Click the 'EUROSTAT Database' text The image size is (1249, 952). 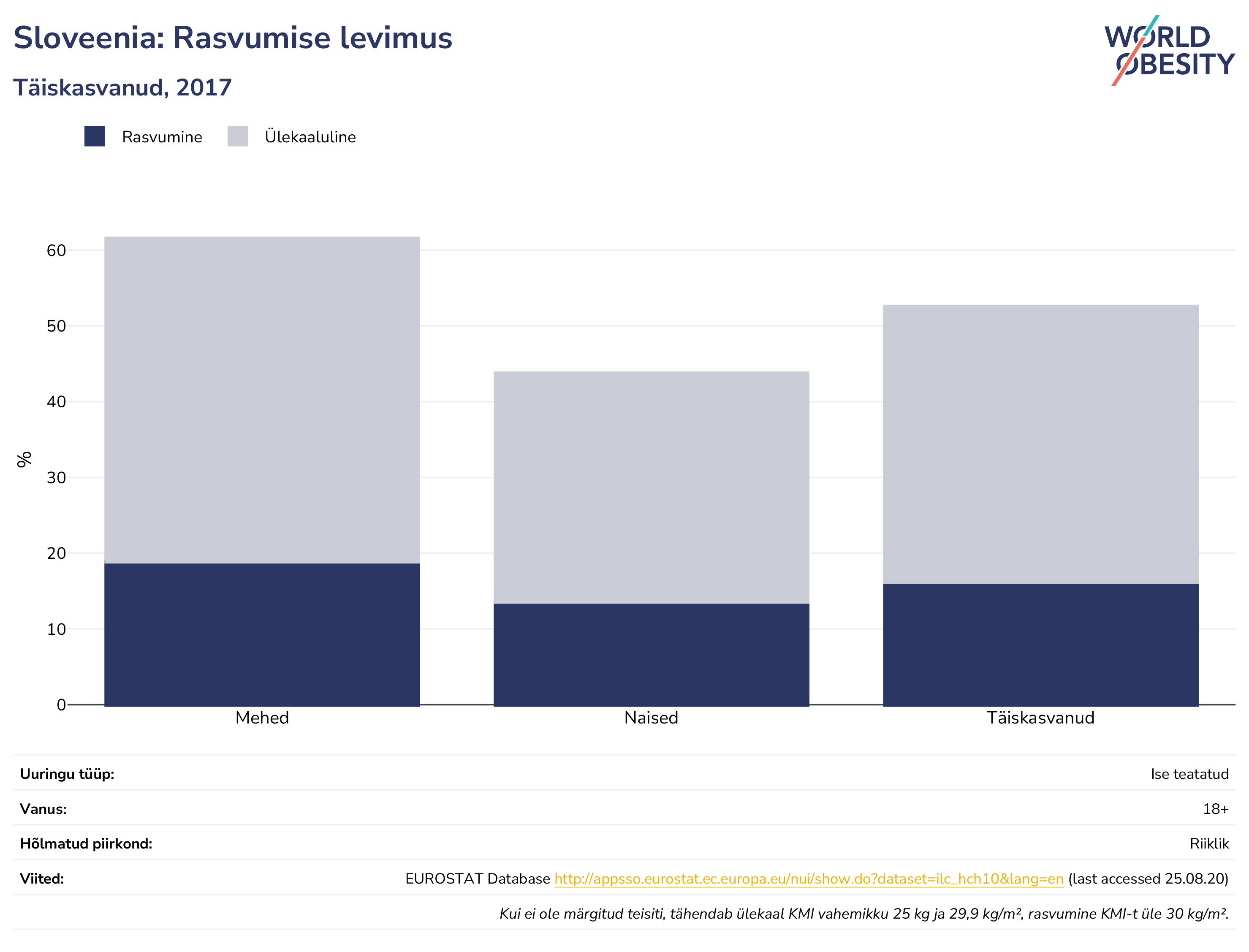coord(478,879)
